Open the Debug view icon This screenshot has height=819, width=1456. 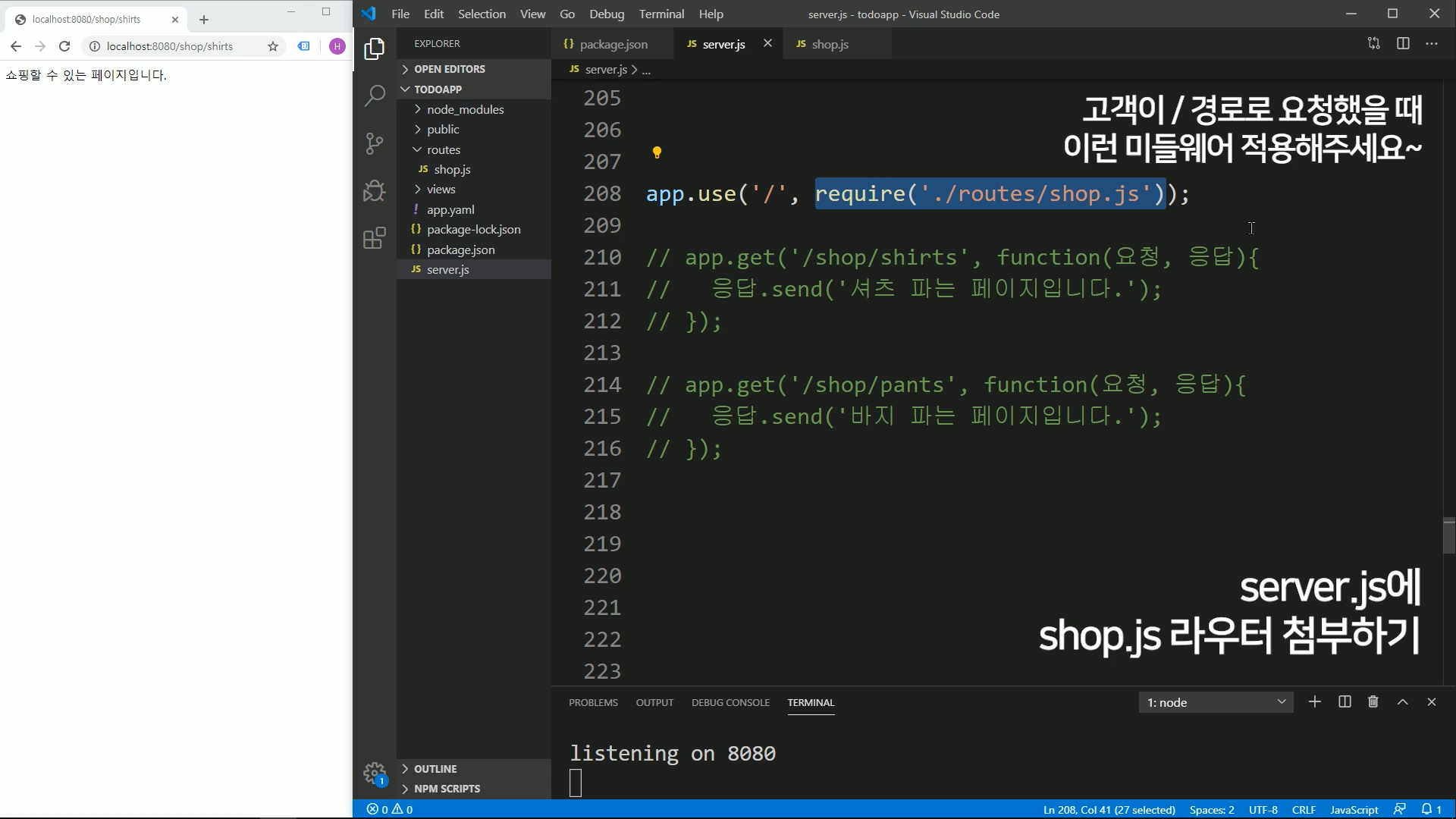(x=375, y=190)
